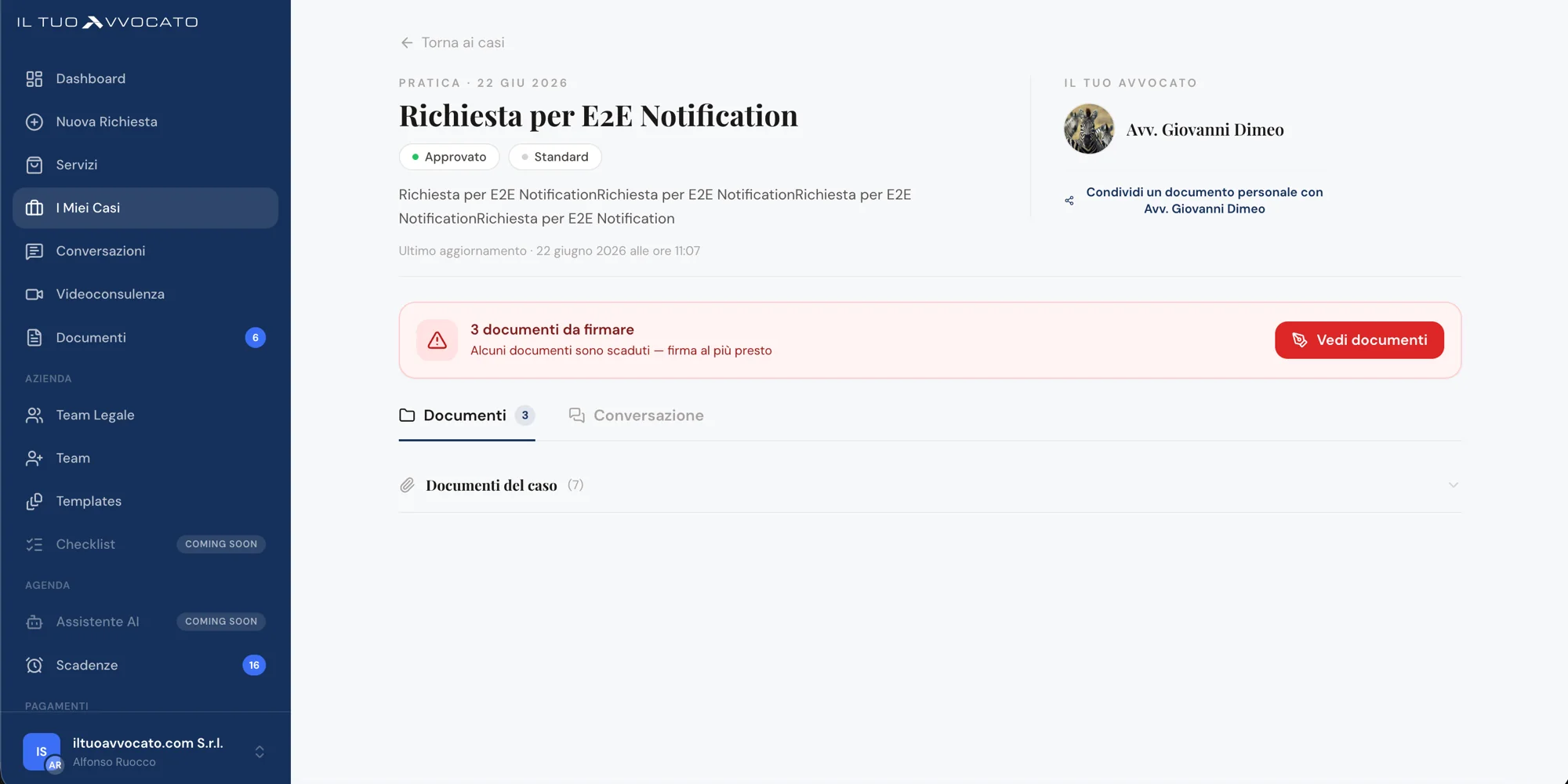Open the account switcher chevron for iltuoavvocato.com
Screen dimensions: 1568x784
click(260, 752)
